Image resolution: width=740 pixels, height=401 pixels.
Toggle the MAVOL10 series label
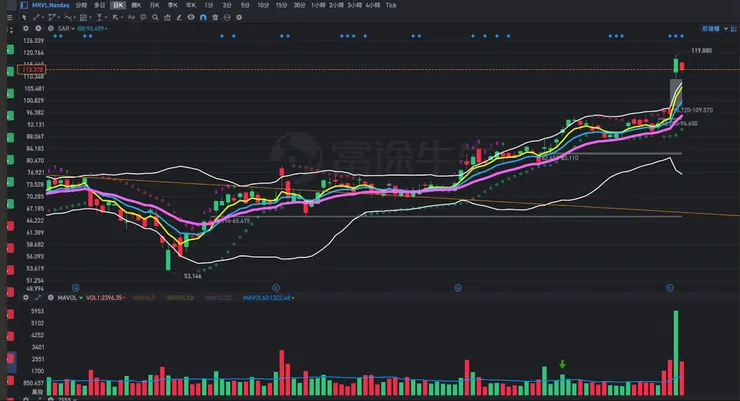[x=180, y=298]
